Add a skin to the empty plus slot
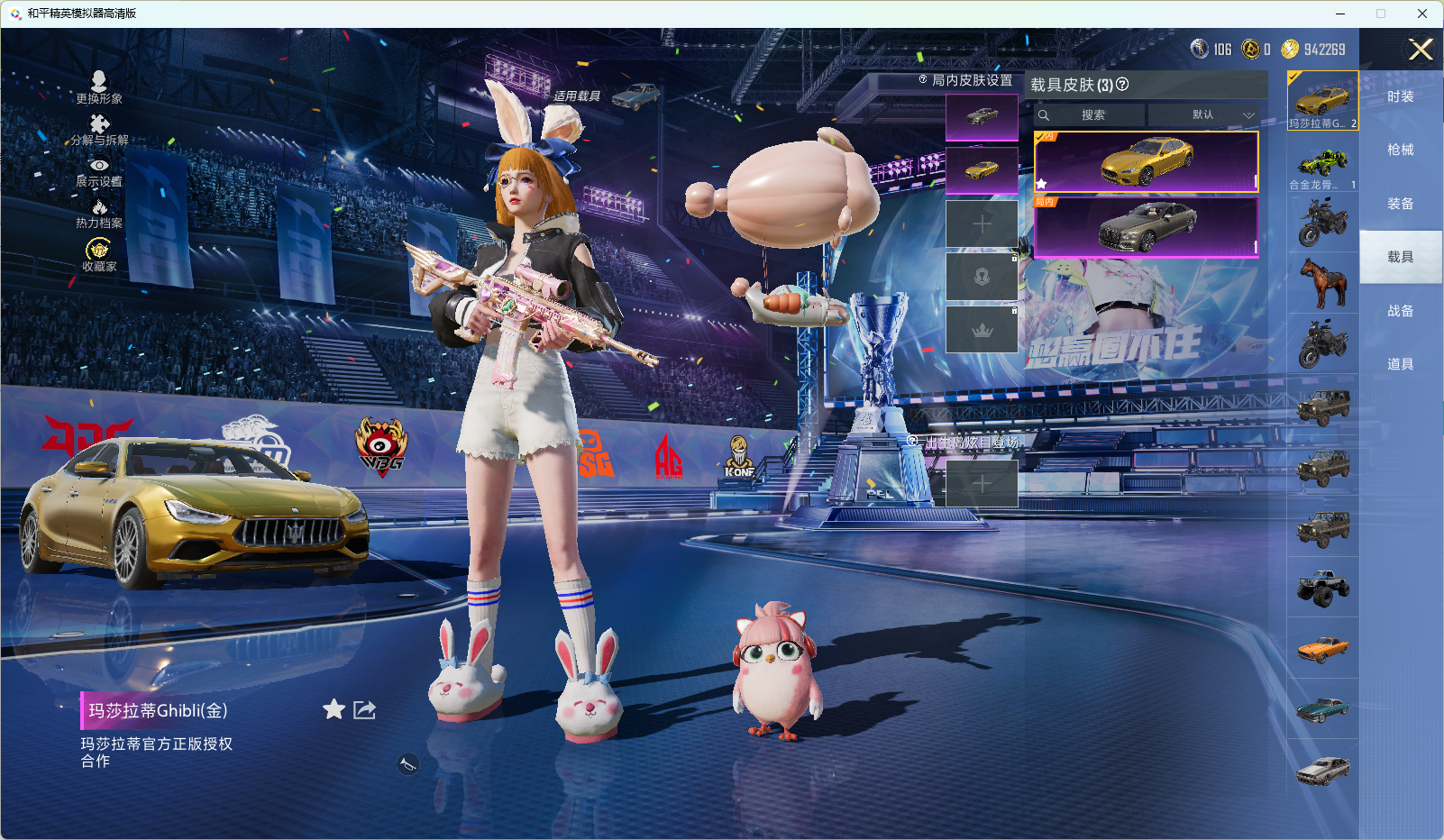This screenshot has height=840, width=1444. [982, 224]
